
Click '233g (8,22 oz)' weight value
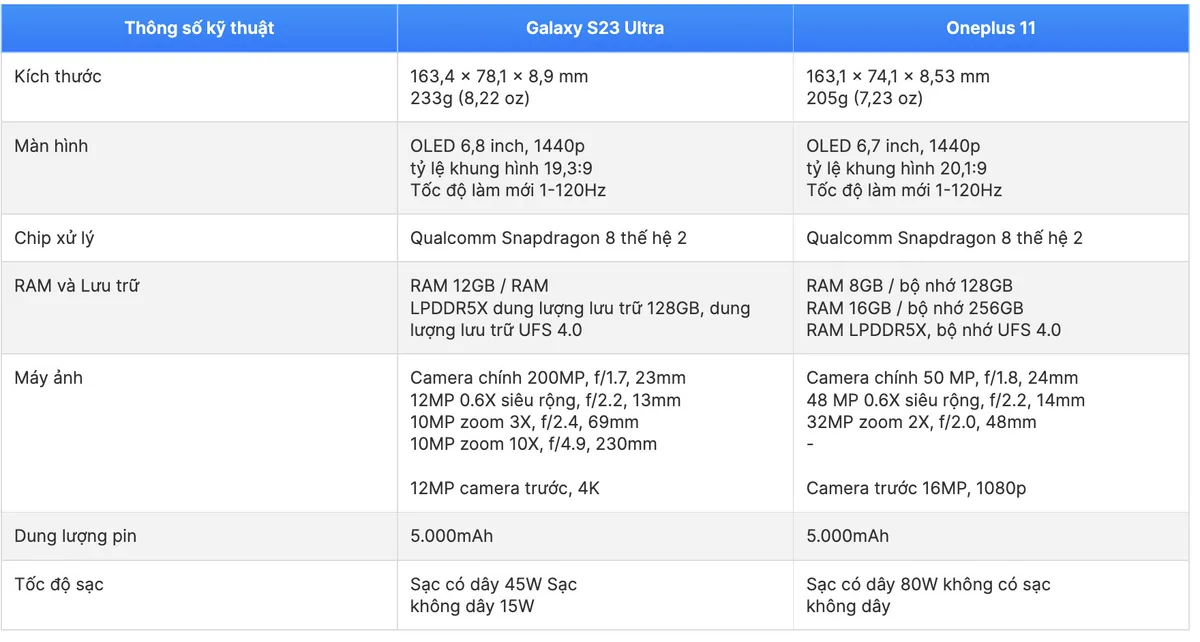click(470, 98)
